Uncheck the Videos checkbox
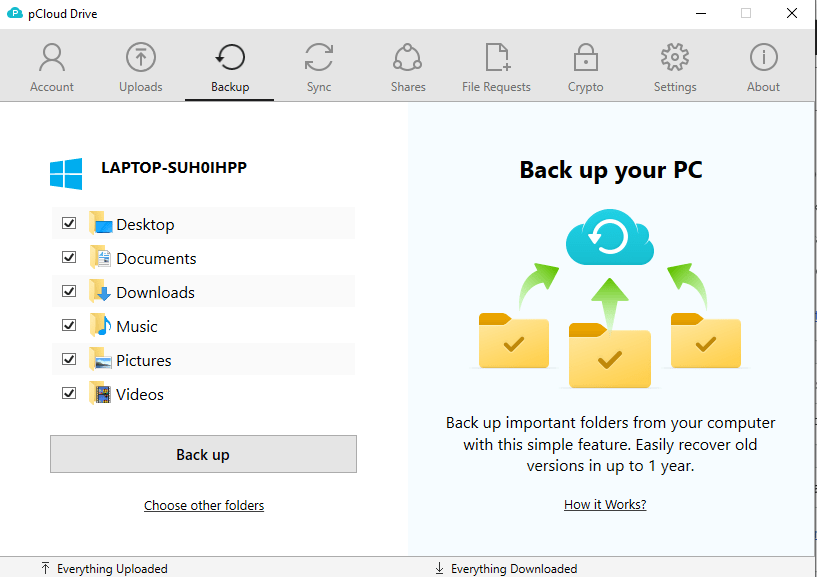Viewport: 817px width, 577px height. pos(69,392)
